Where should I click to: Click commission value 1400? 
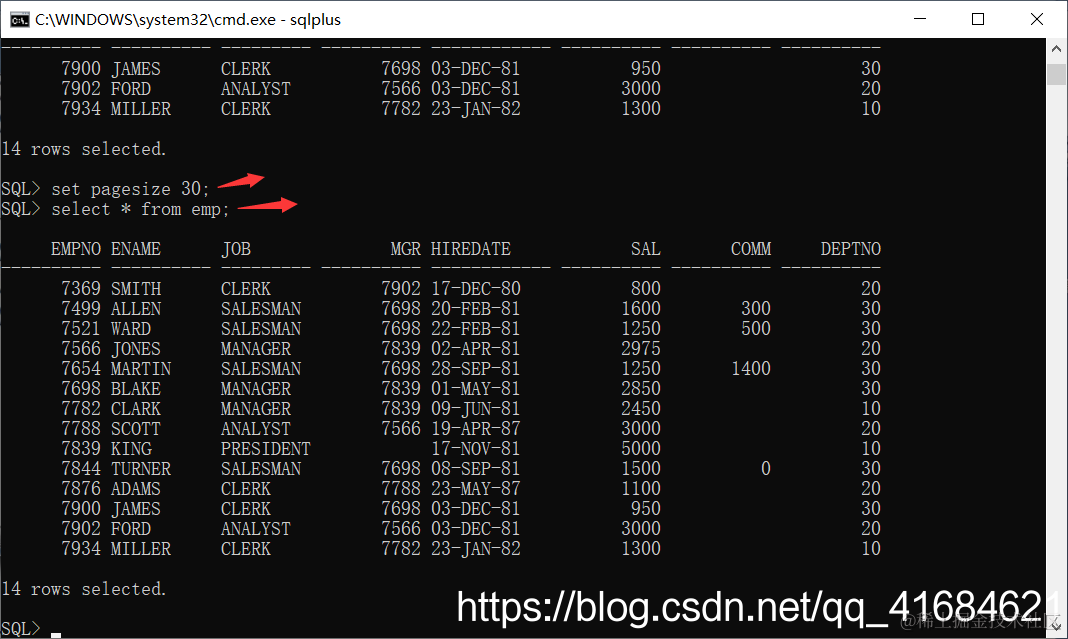point(751,369)
